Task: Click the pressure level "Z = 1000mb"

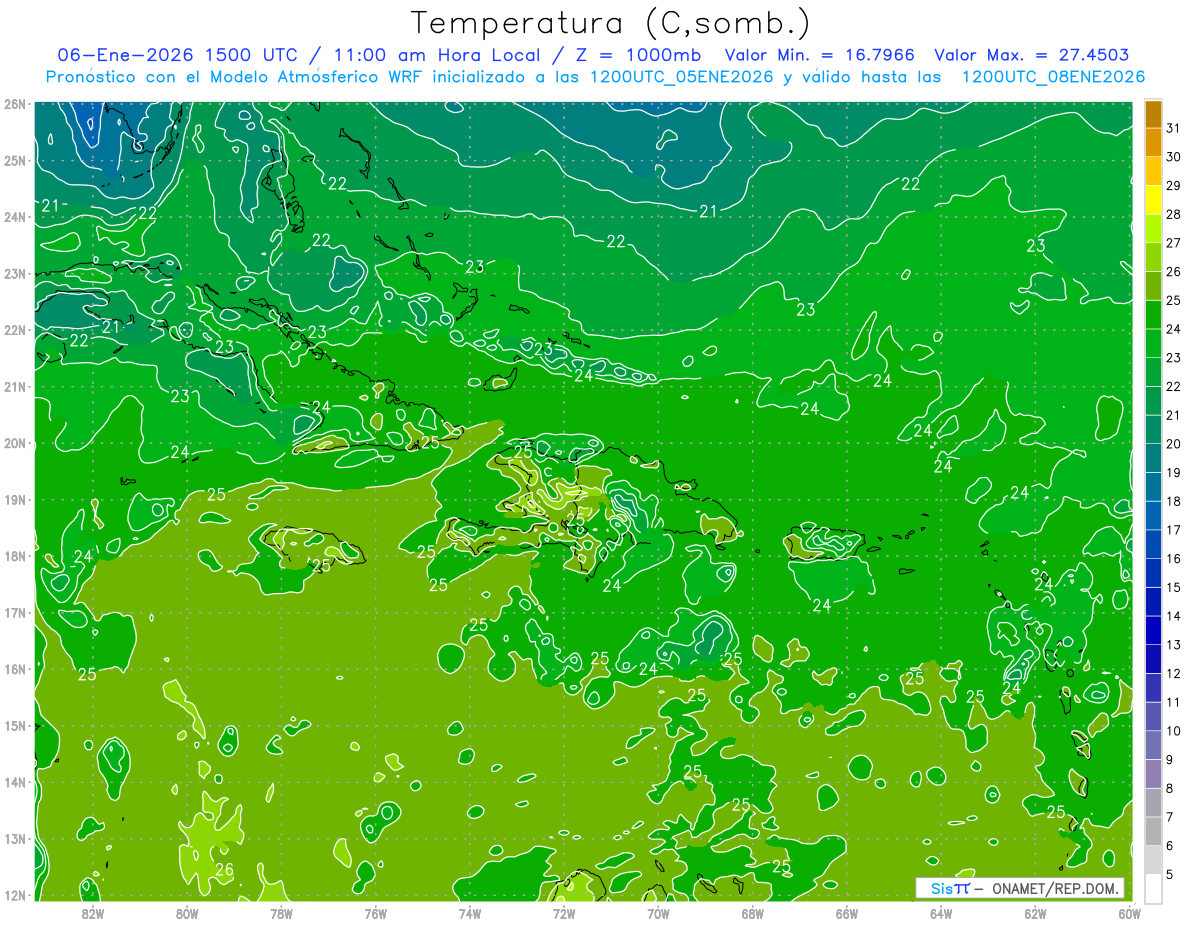Action: click(635, 55)
